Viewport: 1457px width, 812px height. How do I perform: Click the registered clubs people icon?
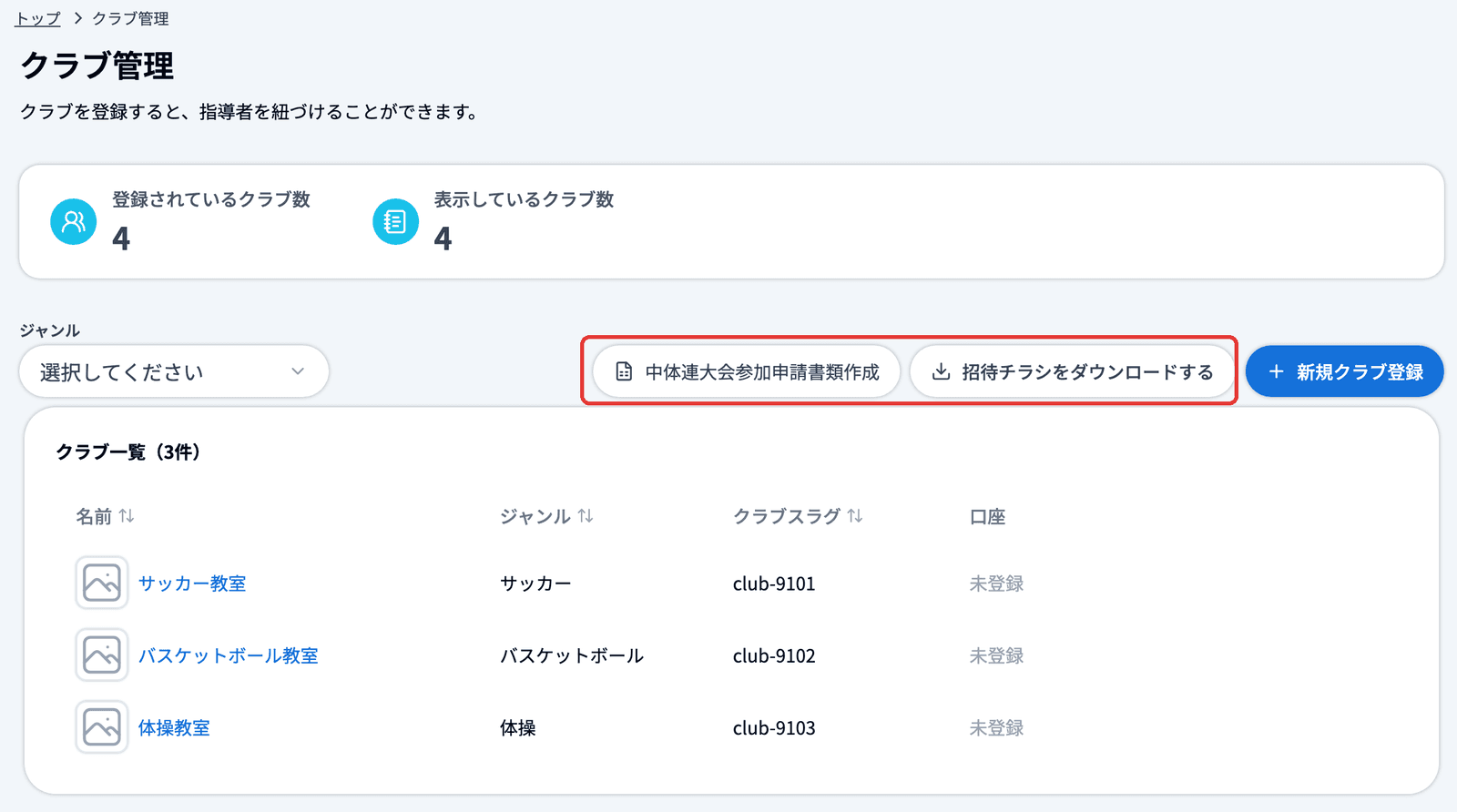click(x=74, y=221)
